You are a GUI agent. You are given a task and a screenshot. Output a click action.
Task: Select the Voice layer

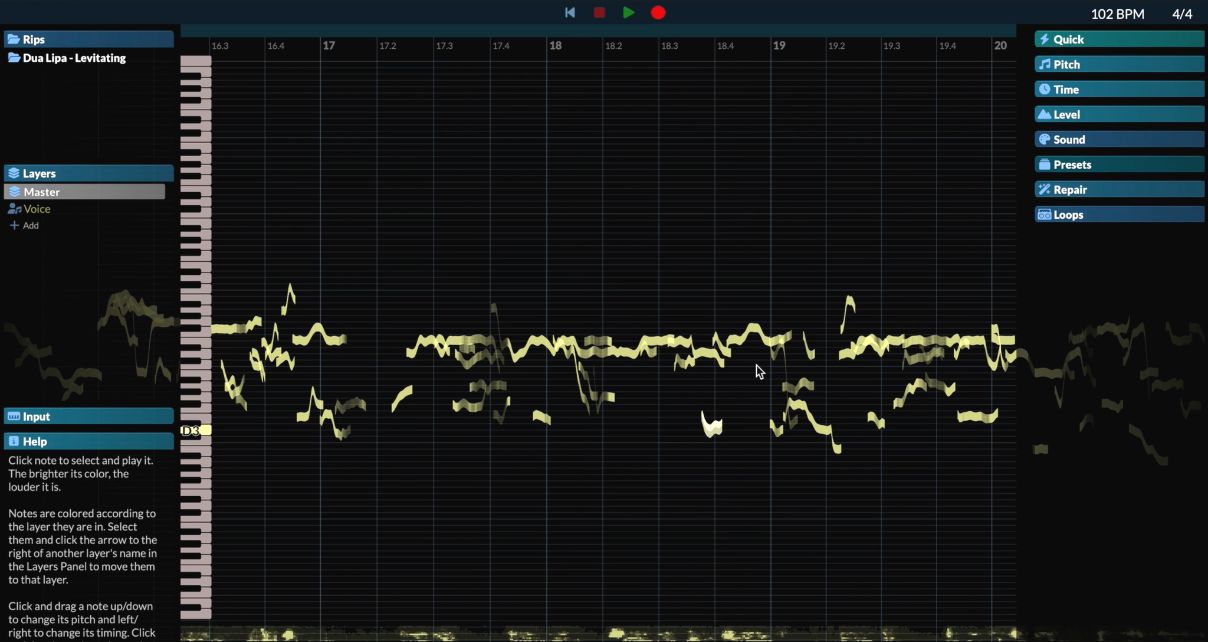pyautogui.click(x=37, y=209)
